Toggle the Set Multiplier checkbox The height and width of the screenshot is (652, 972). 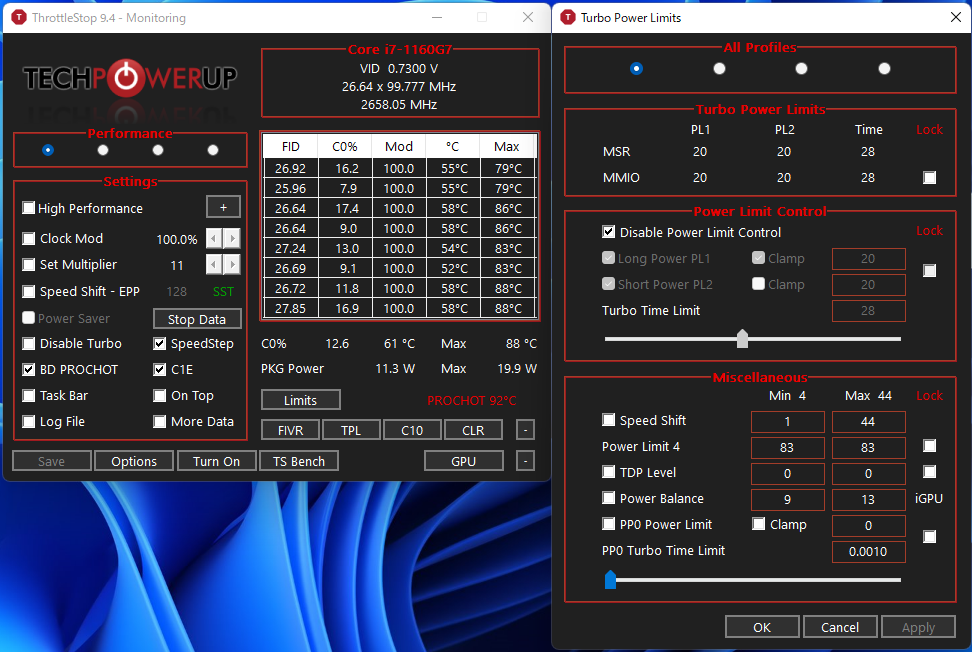pyautogui.click(x=29, y=265)
